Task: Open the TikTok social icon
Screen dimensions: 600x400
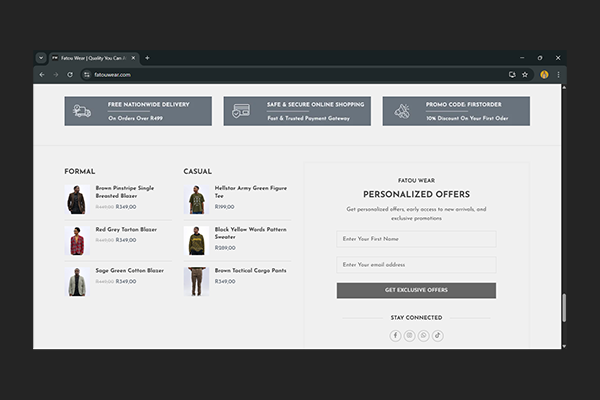Action: [x=437, y=335]
